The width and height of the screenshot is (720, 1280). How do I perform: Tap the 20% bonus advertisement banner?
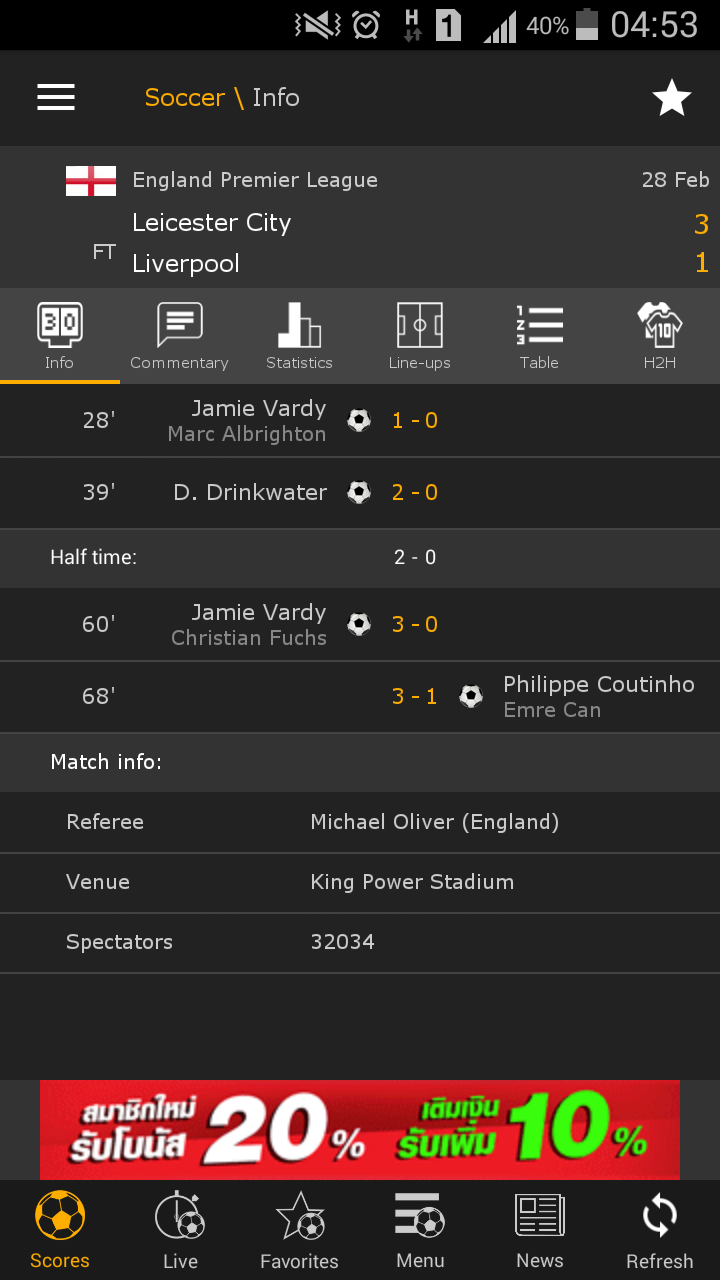[360, 1130]
